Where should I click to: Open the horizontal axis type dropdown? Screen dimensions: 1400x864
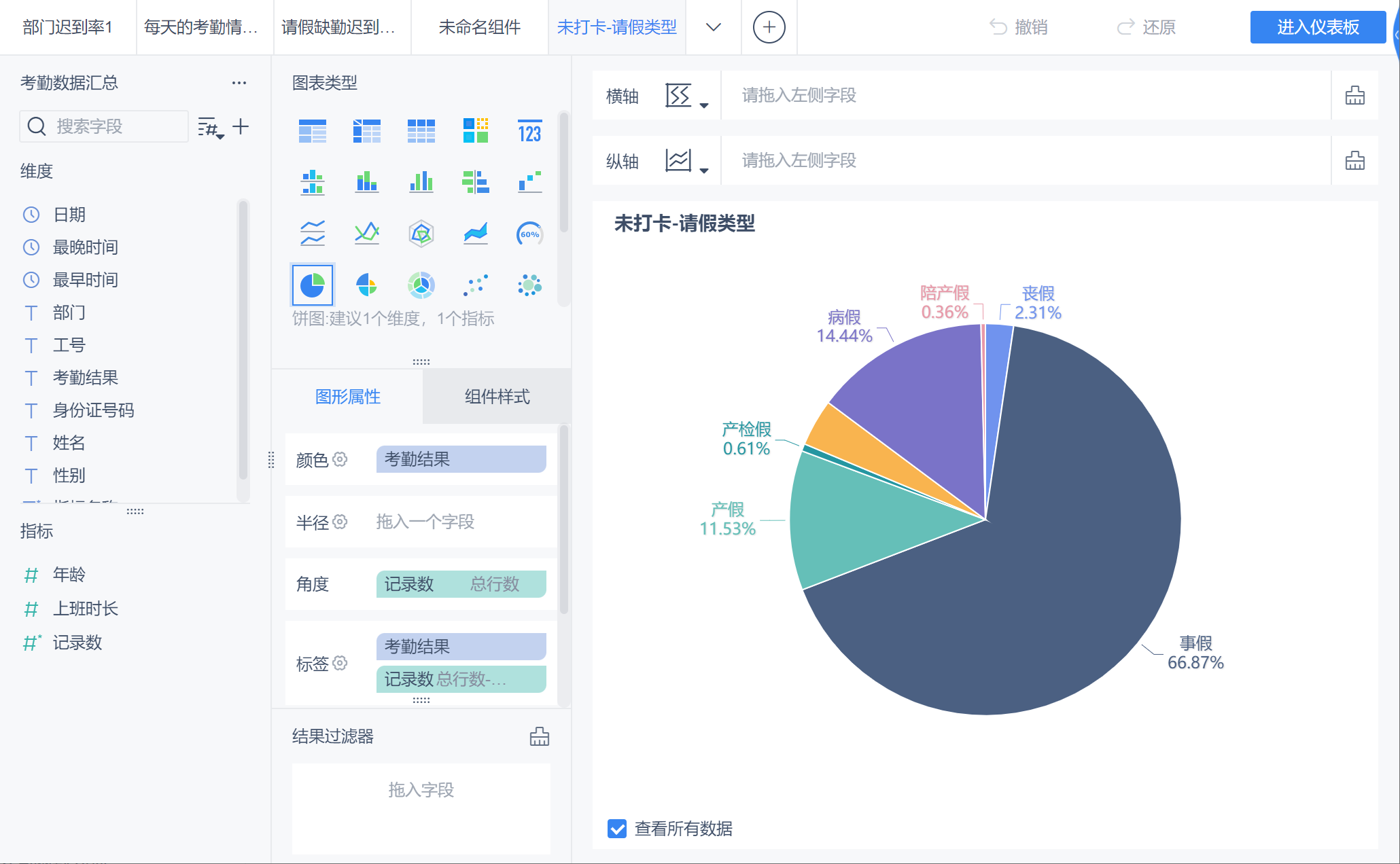click(686, 96)
